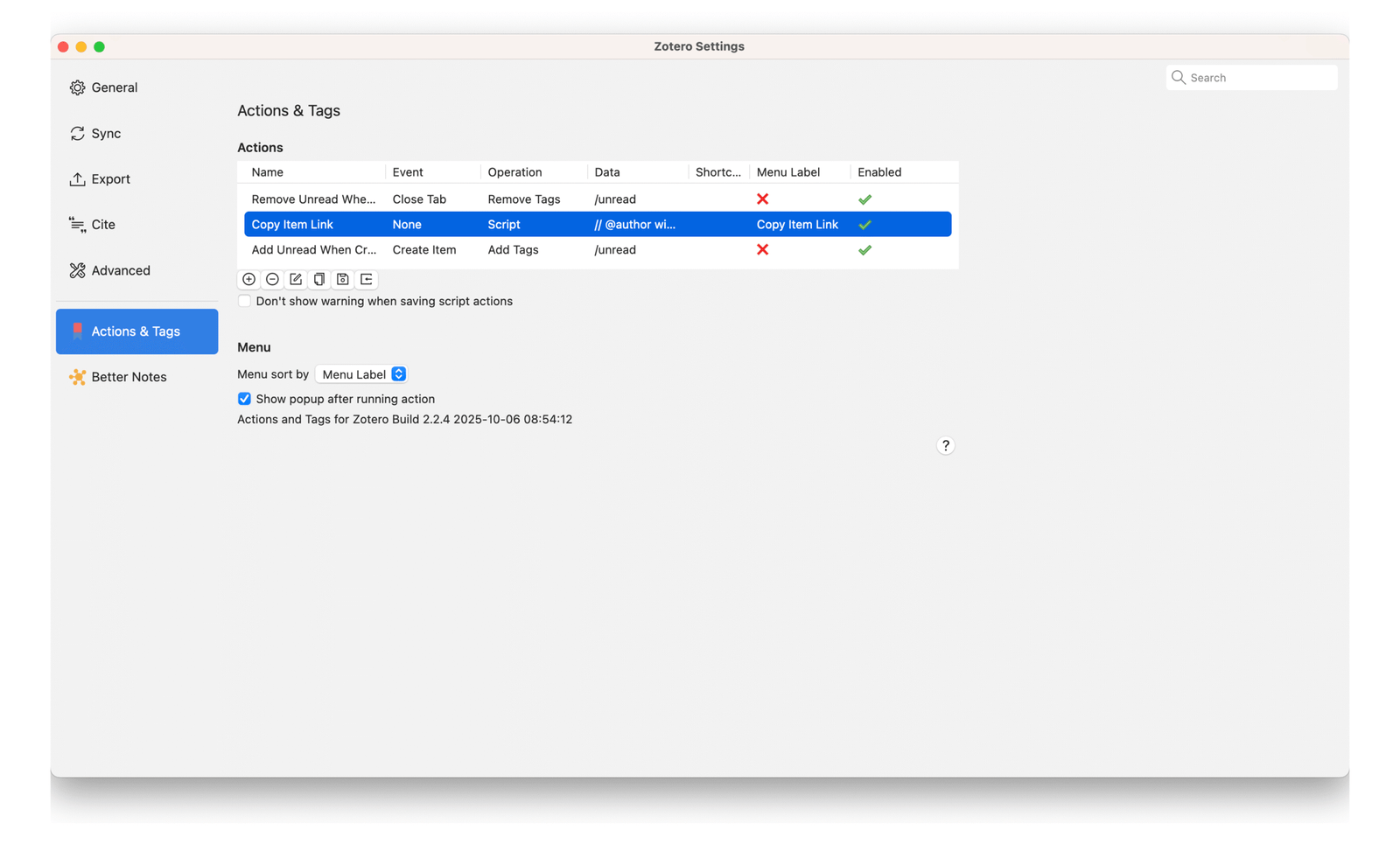Enable "Don't show warning when saving script actions"
This screenshot has width=1400, height=844.
click(x=245, y=301)
